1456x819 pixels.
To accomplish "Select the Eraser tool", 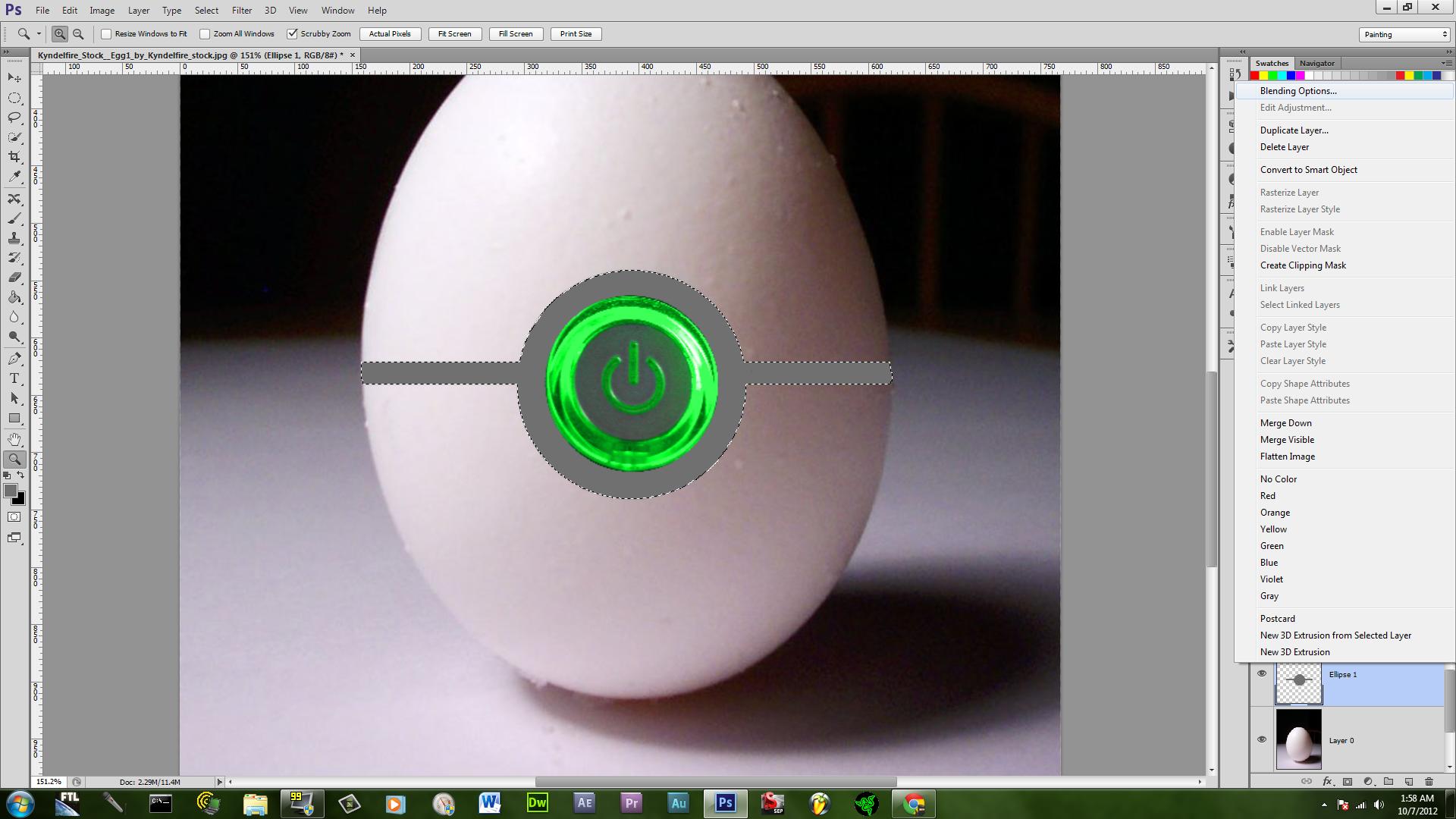I will (14, 278).
